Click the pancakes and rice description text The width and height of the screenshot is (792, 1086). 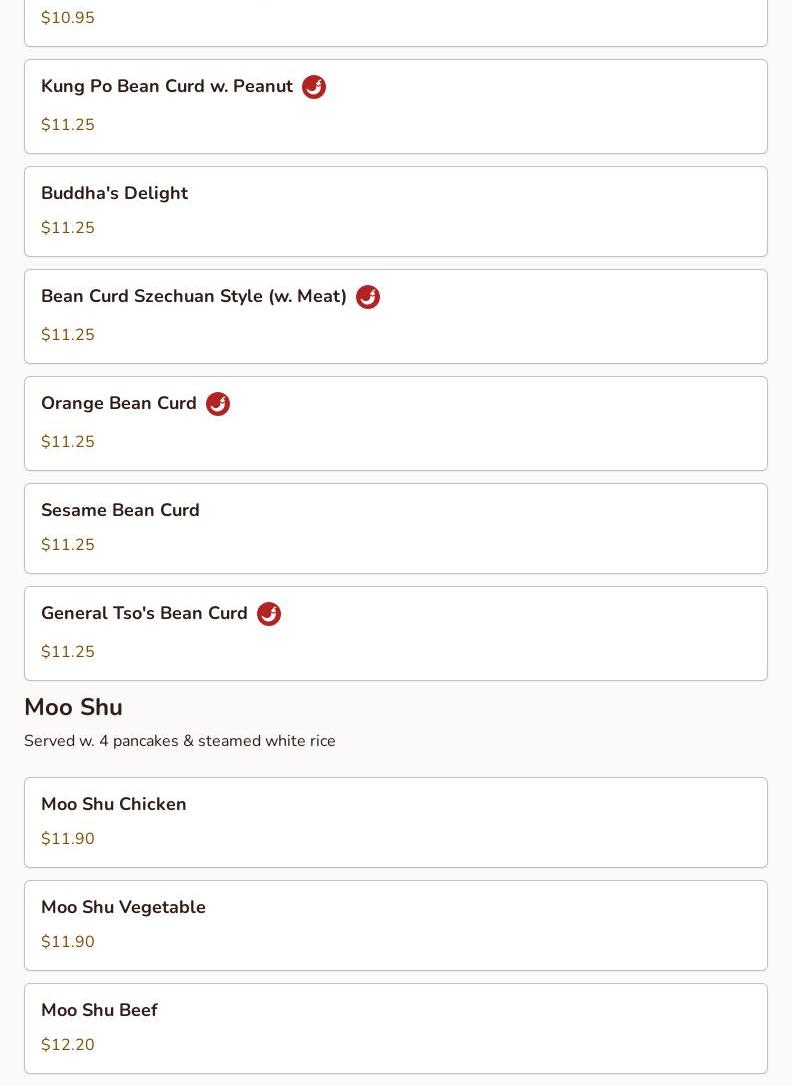[x=180, y=741]
